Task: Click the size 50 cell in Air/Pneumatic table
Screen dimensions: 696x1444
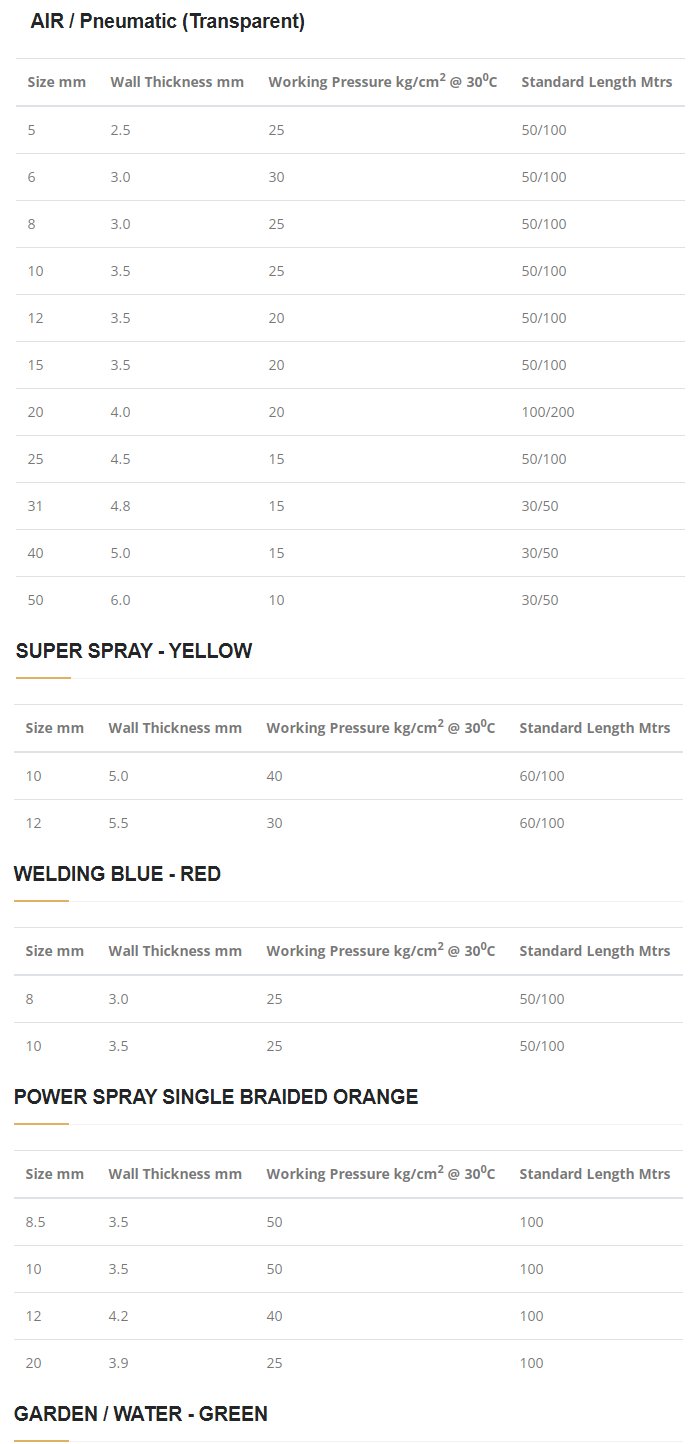Action: click(35, 600)
